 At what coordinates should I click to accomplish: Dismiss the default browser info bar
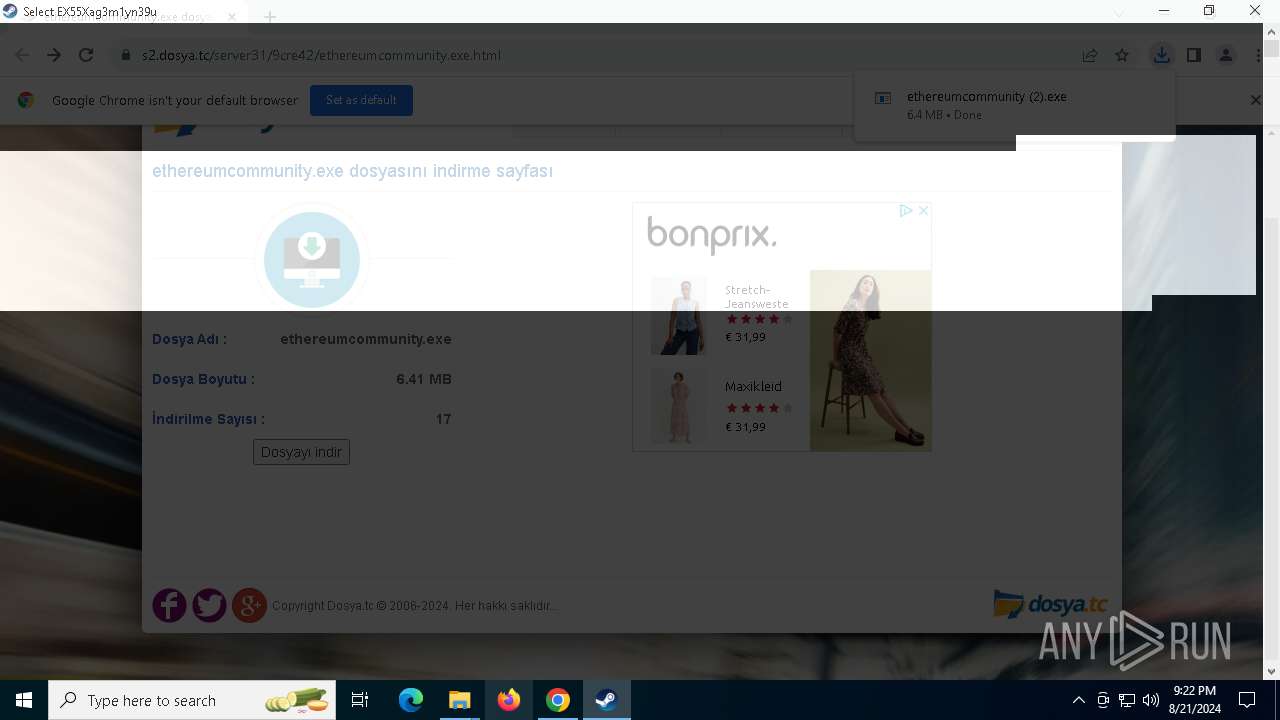coord(1255,100)
